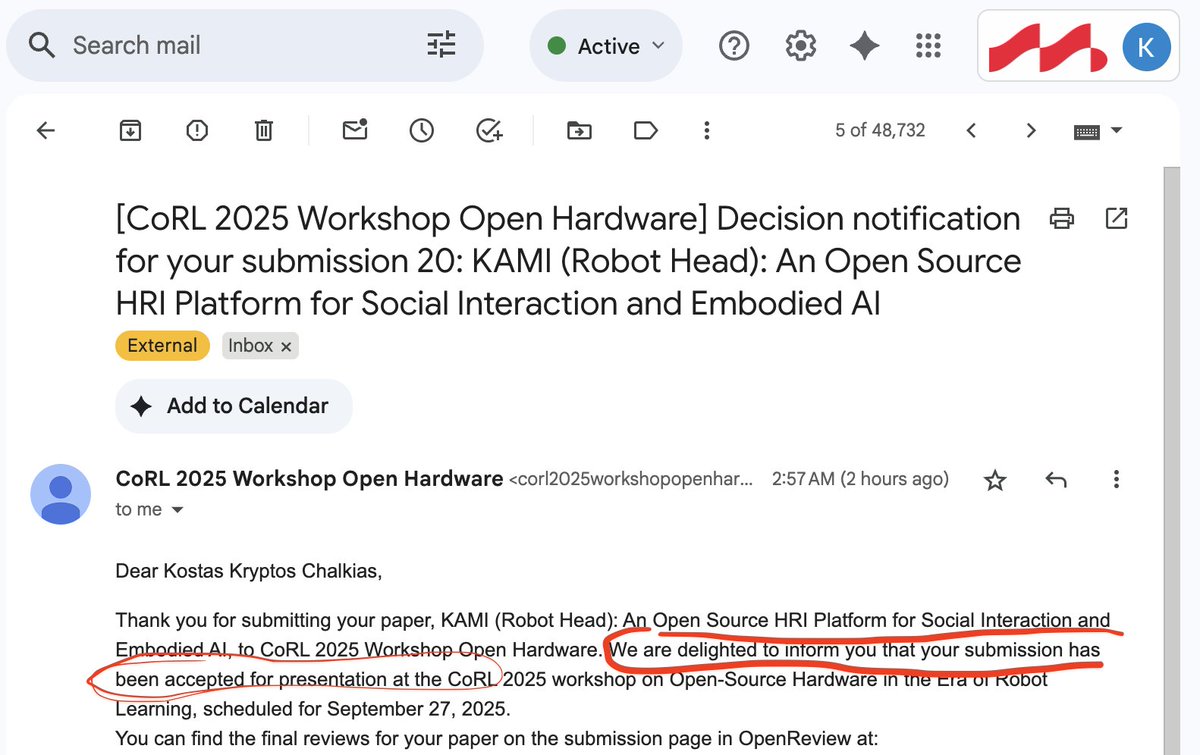Open search refinement filters in the search bar
The width and height of the screenshot is (1200, 755).
point(441,45)
